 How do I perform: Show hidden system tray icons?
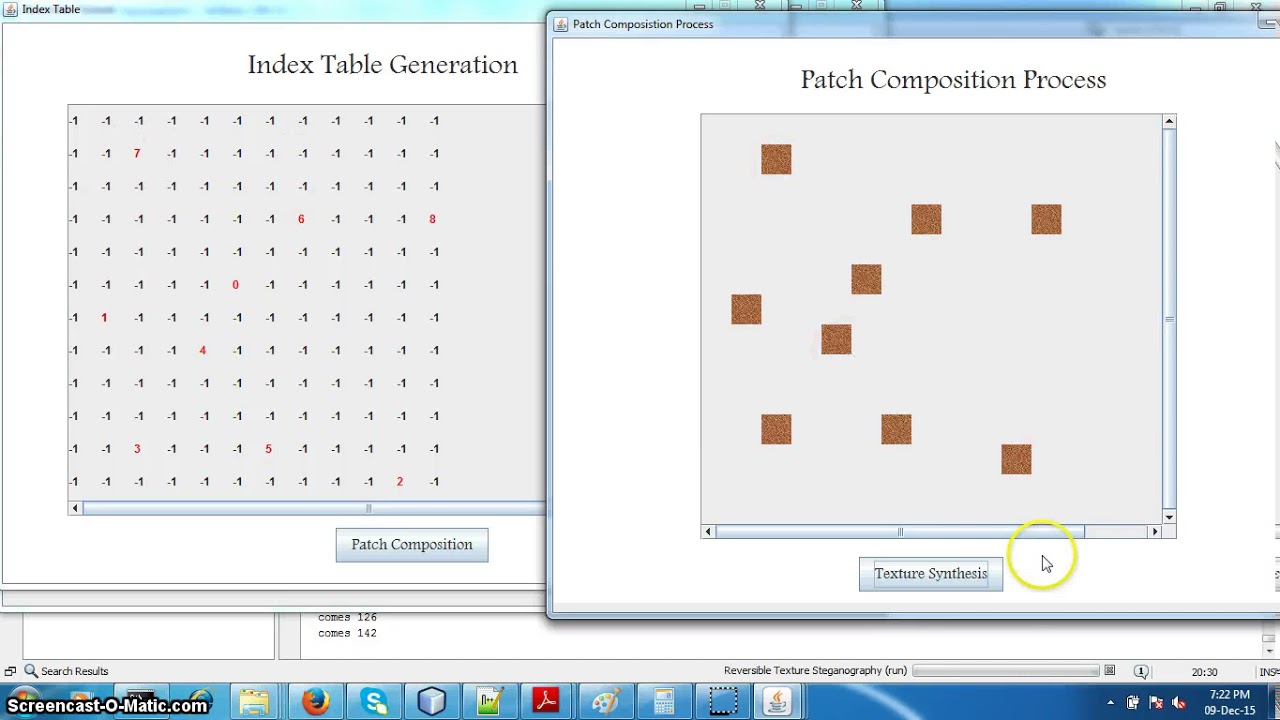[x=1110, y=703]
